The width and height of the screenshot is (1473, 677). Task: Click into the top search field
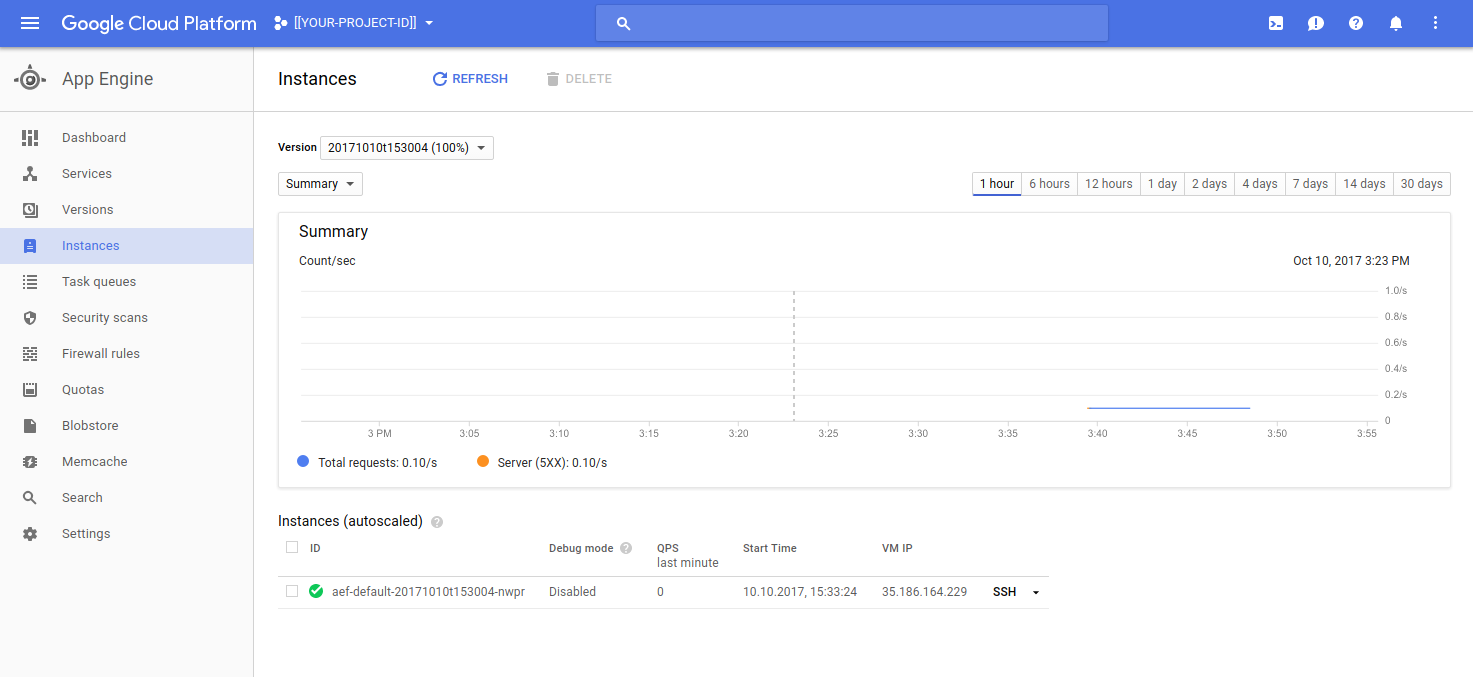coord(852,23)
